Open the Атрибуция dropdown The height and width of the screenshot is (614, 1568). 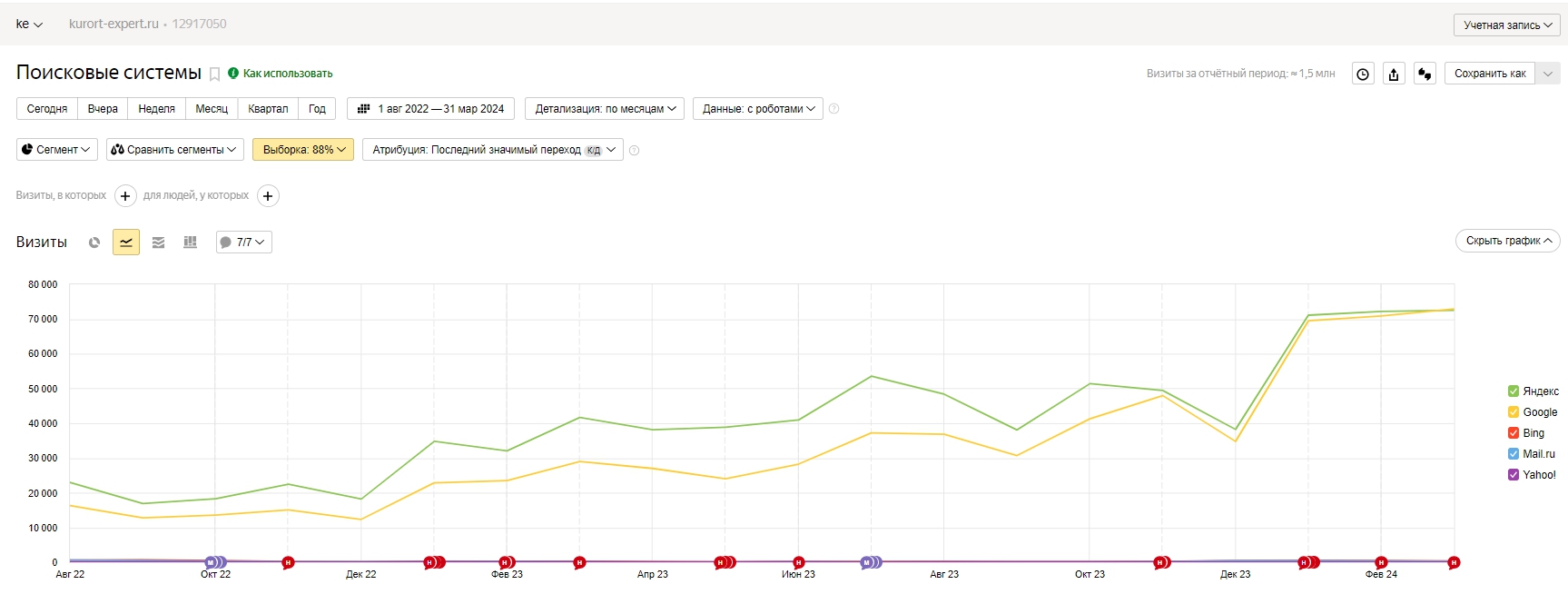click(492, 150)
